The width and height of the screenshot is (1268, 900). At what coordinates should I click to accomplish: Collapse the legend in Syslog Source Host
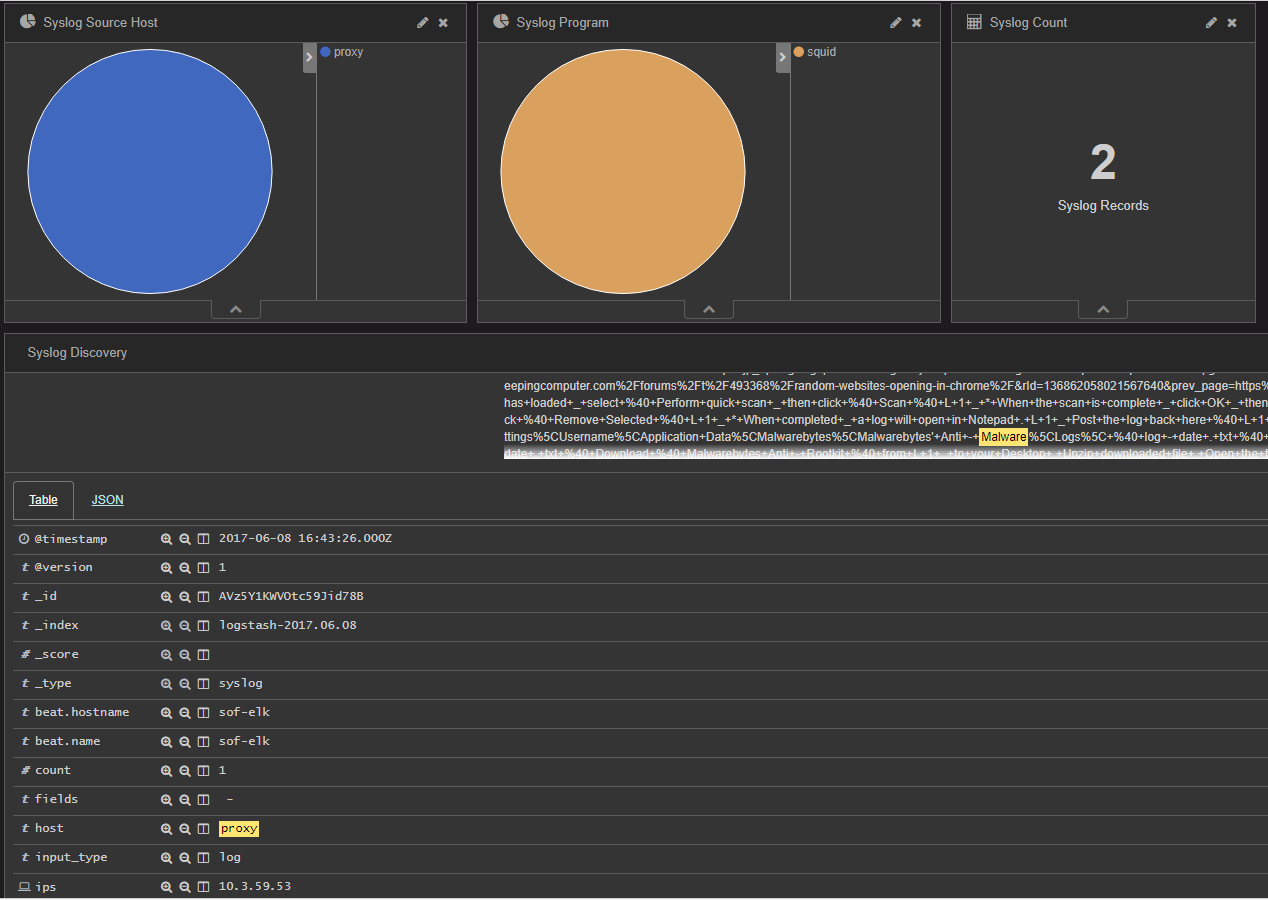(x=309, y=58)
